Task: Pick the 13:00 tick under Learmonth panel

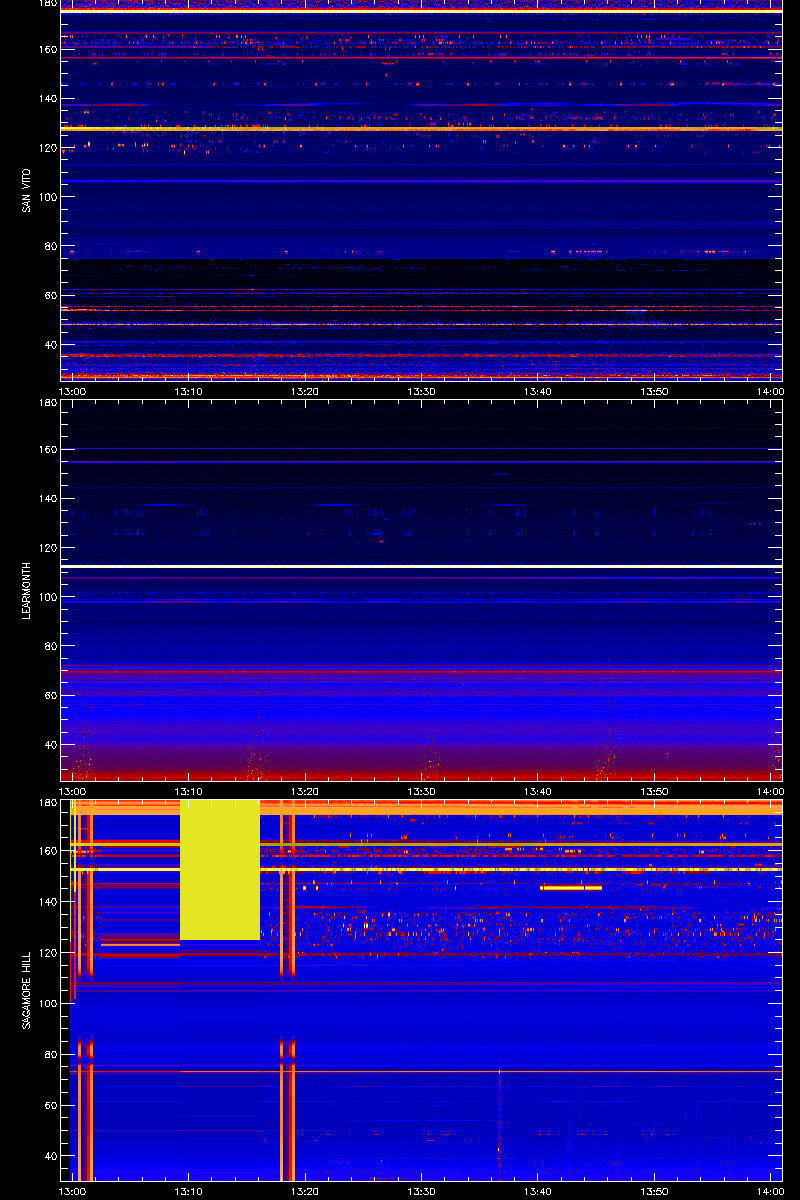Action: [x=74, y=792]
